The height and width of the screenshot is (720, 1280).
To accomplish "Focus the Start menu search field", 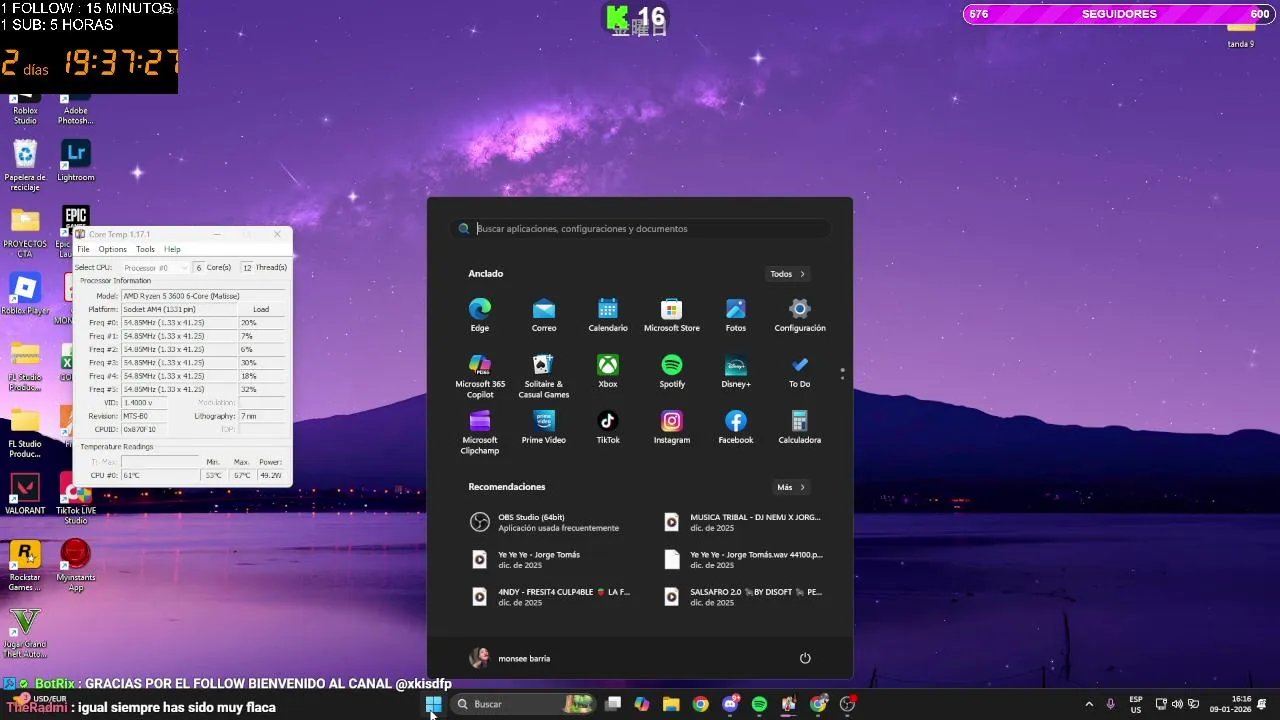I will 640,229.
